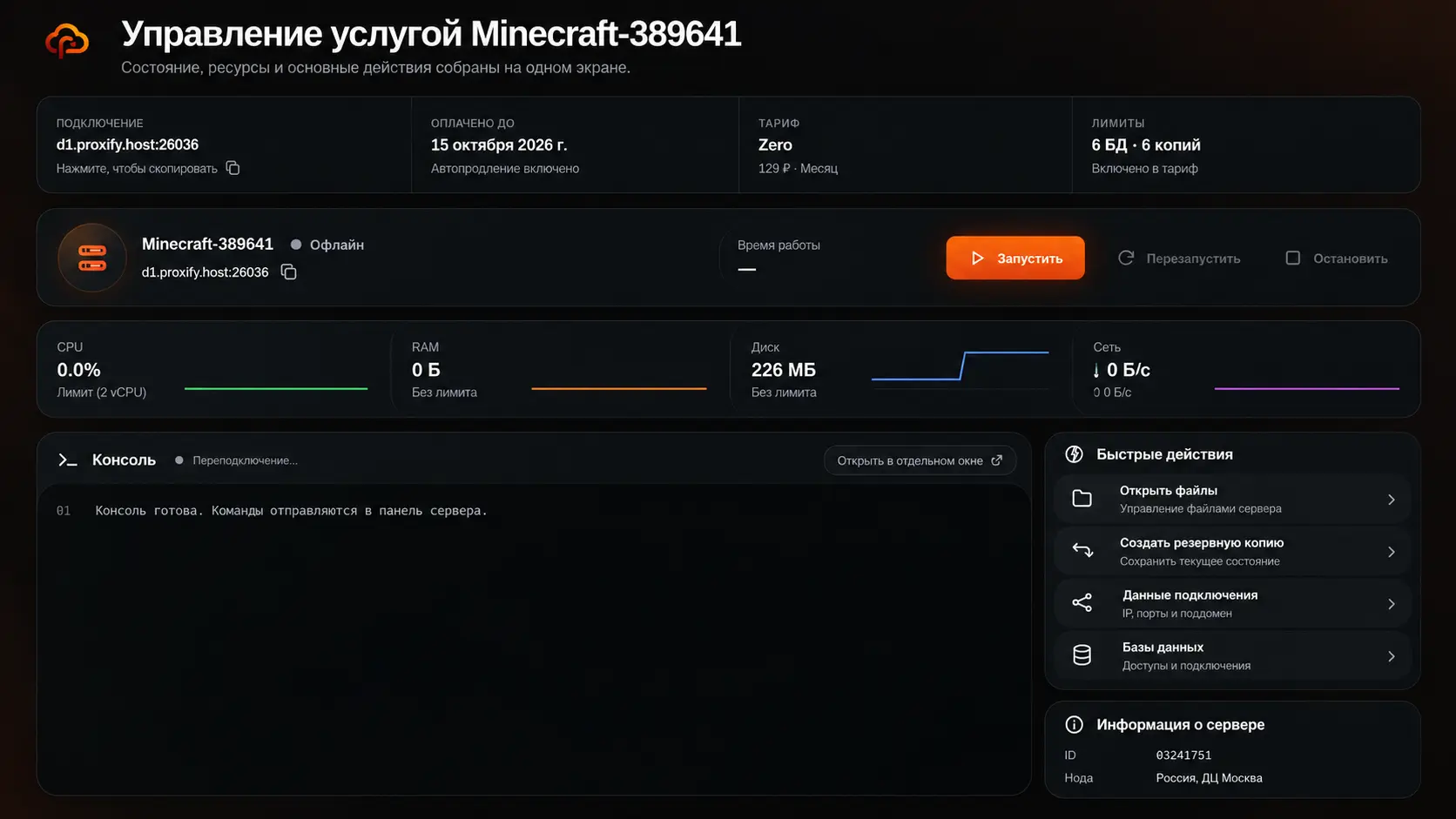Screen dimensions: 1456x819
Task: Click the play triangle in Запустить button
Action: click(977, 258)
